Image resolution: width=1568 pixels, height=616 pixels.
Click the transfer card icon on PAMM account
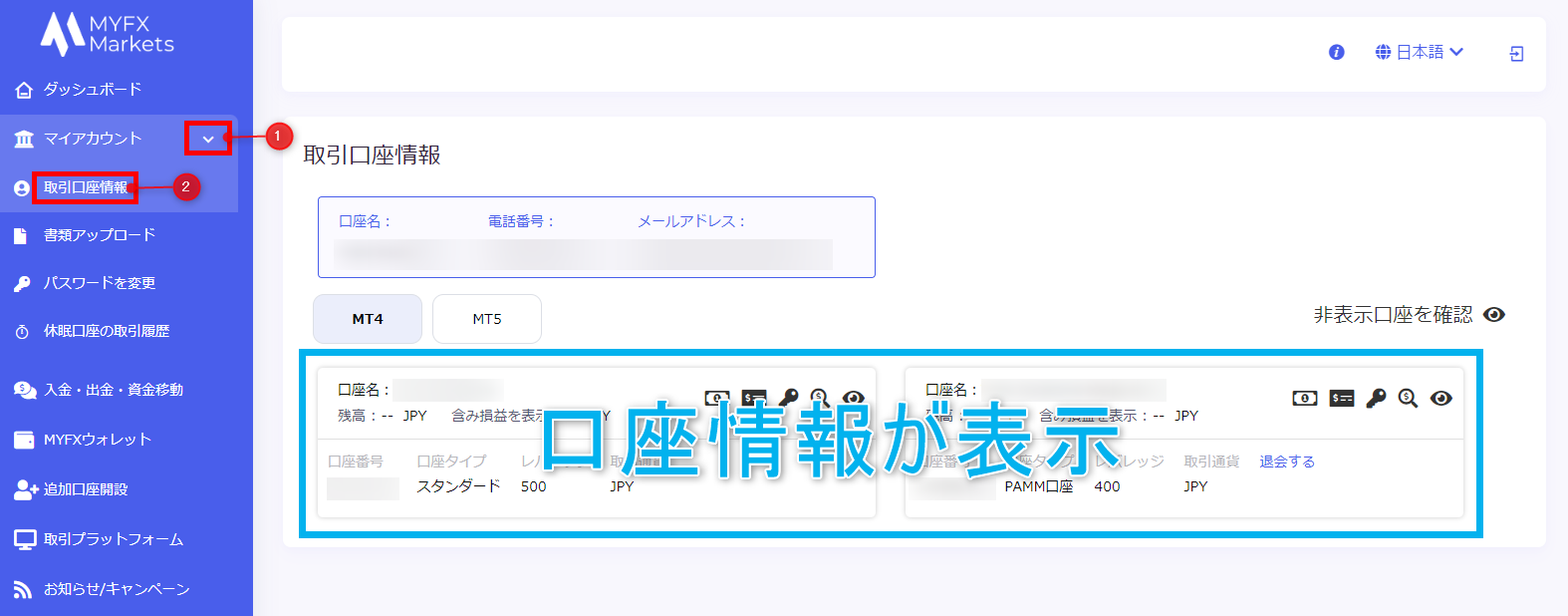click(x=1341, y=399)
